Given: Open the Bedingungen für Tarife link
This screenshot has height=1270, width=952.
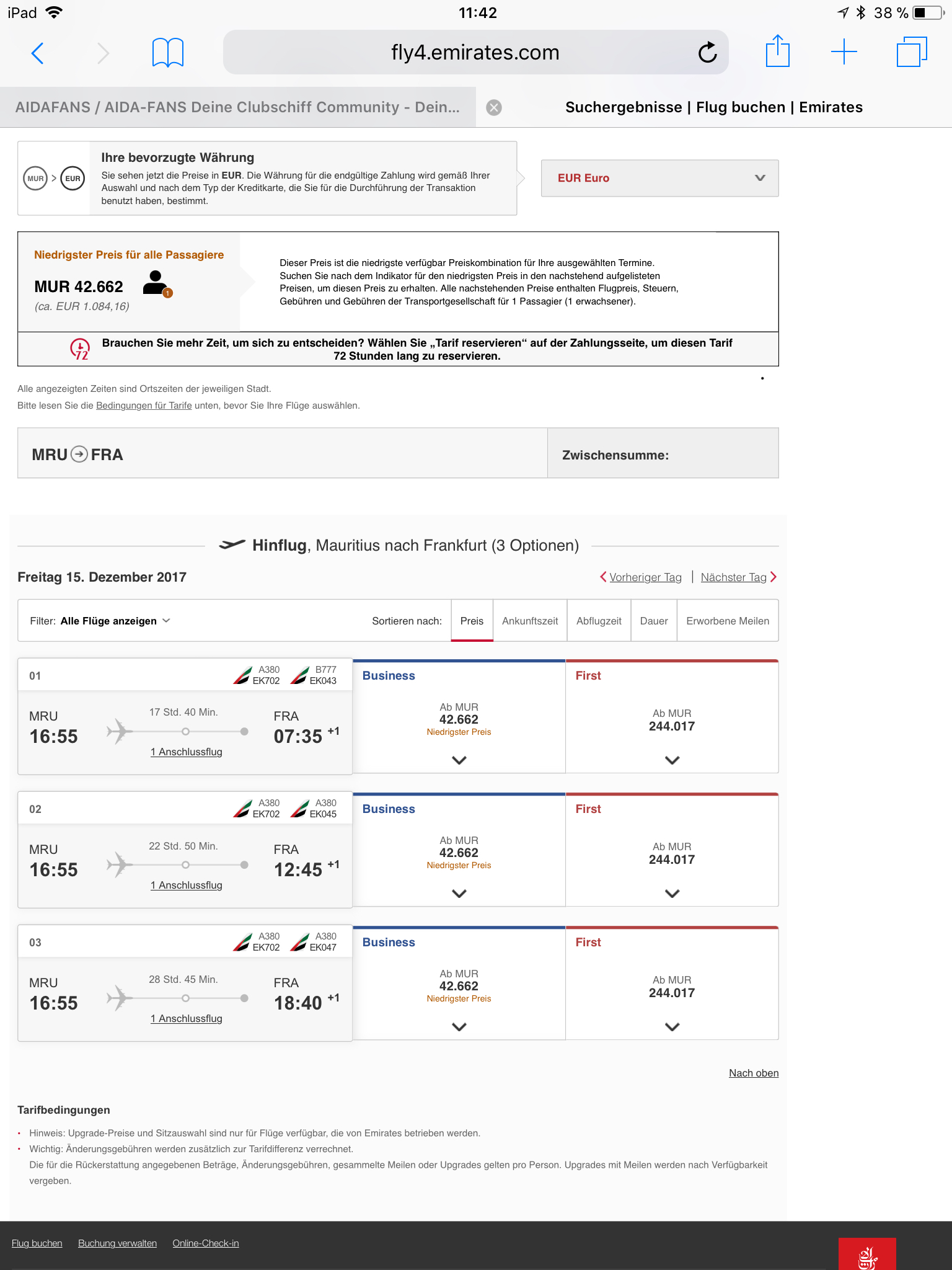Looking at the screenshot, I should point(144,406).
